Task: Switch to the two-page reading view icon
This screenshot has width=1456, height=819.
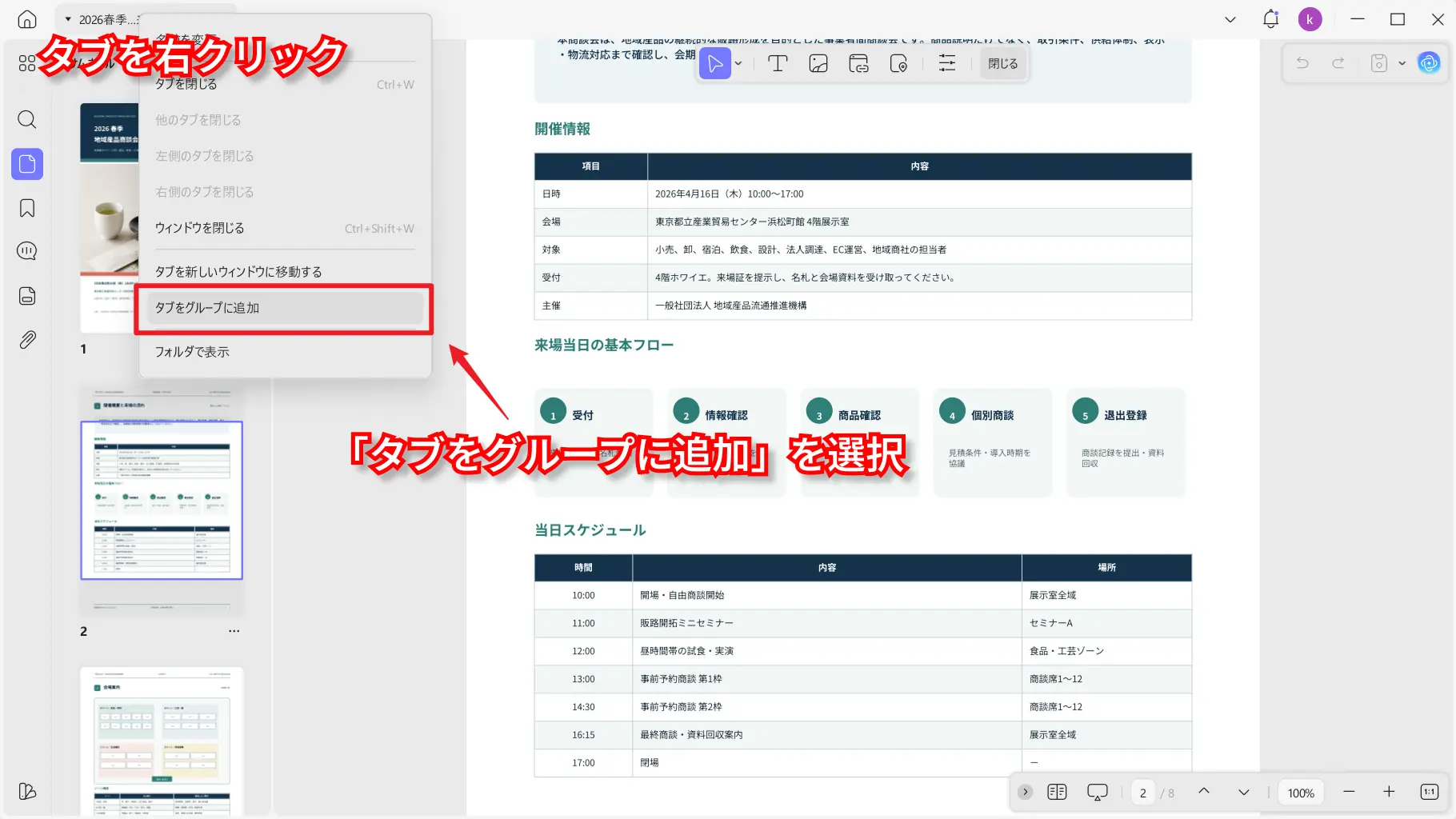Action: pos(1057,792)
